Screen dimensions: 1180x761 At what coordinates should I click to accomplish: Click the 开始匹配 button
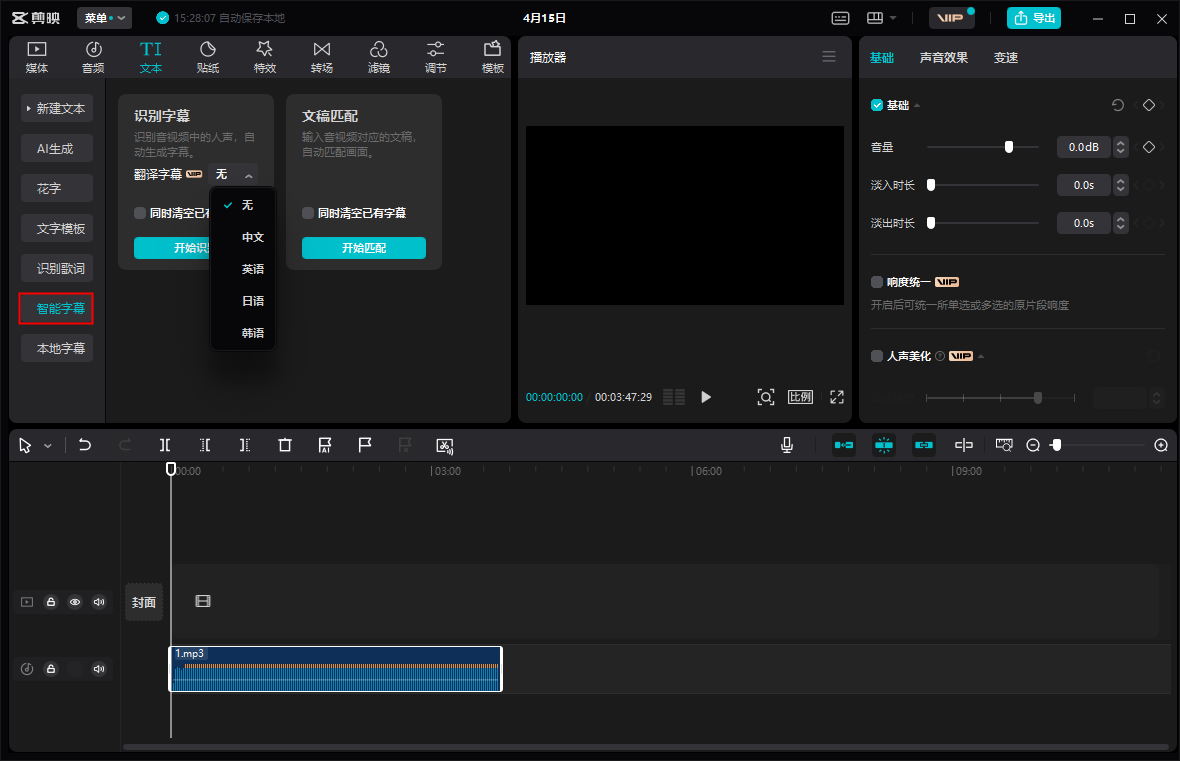tap(364, 248)
